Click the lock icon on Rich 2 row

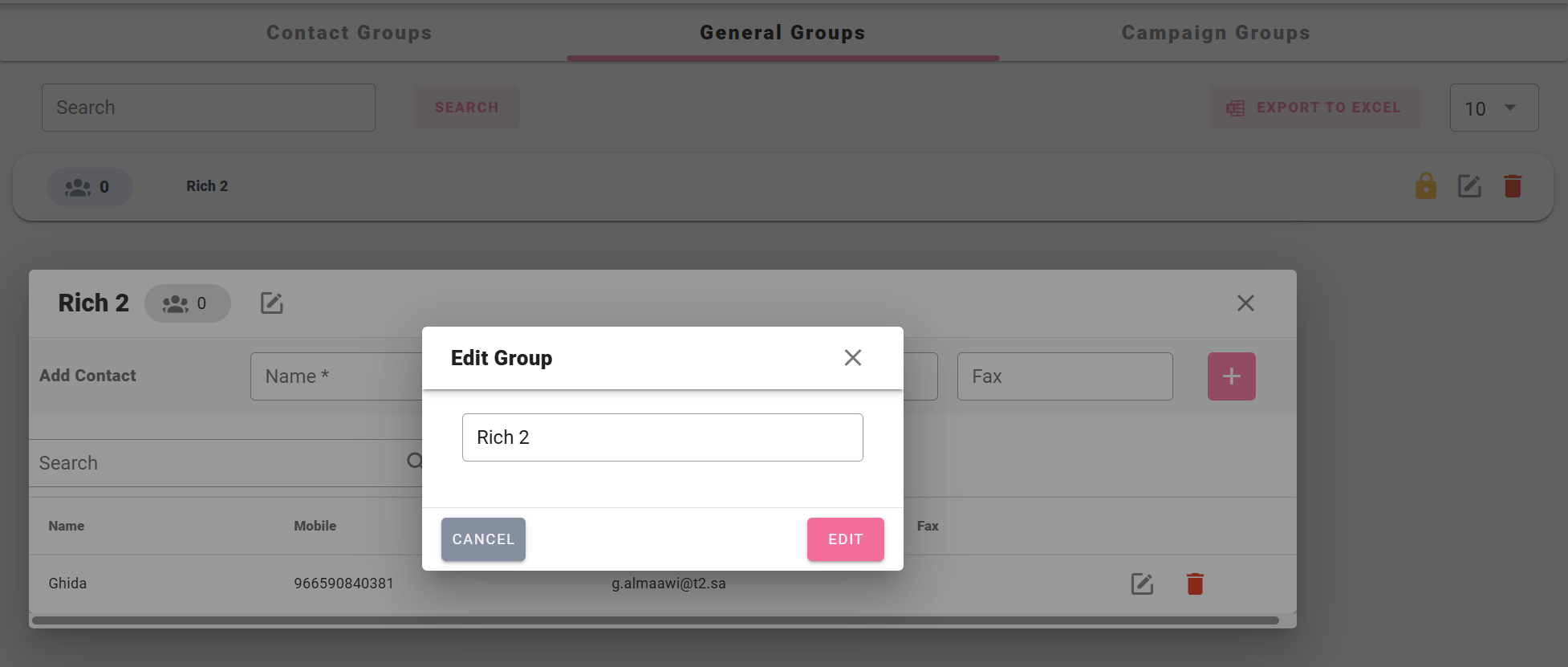[x=1425, y=186]
